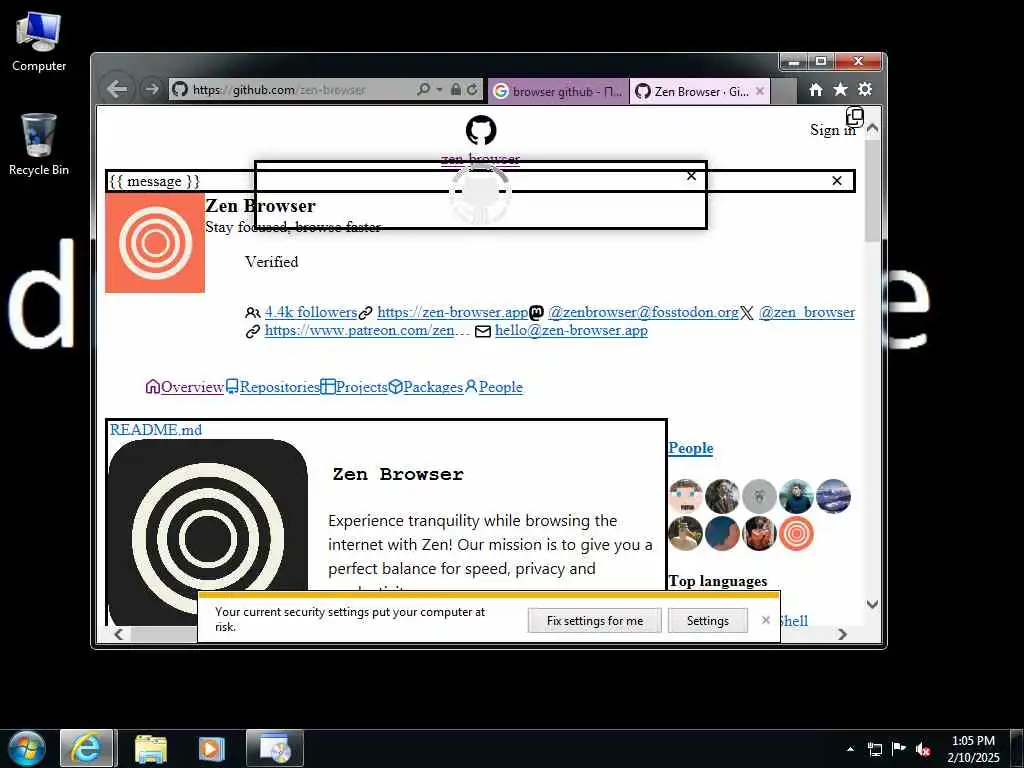
Task: Open the address bar autocomplete dropdown arrow
Action: 440,89
